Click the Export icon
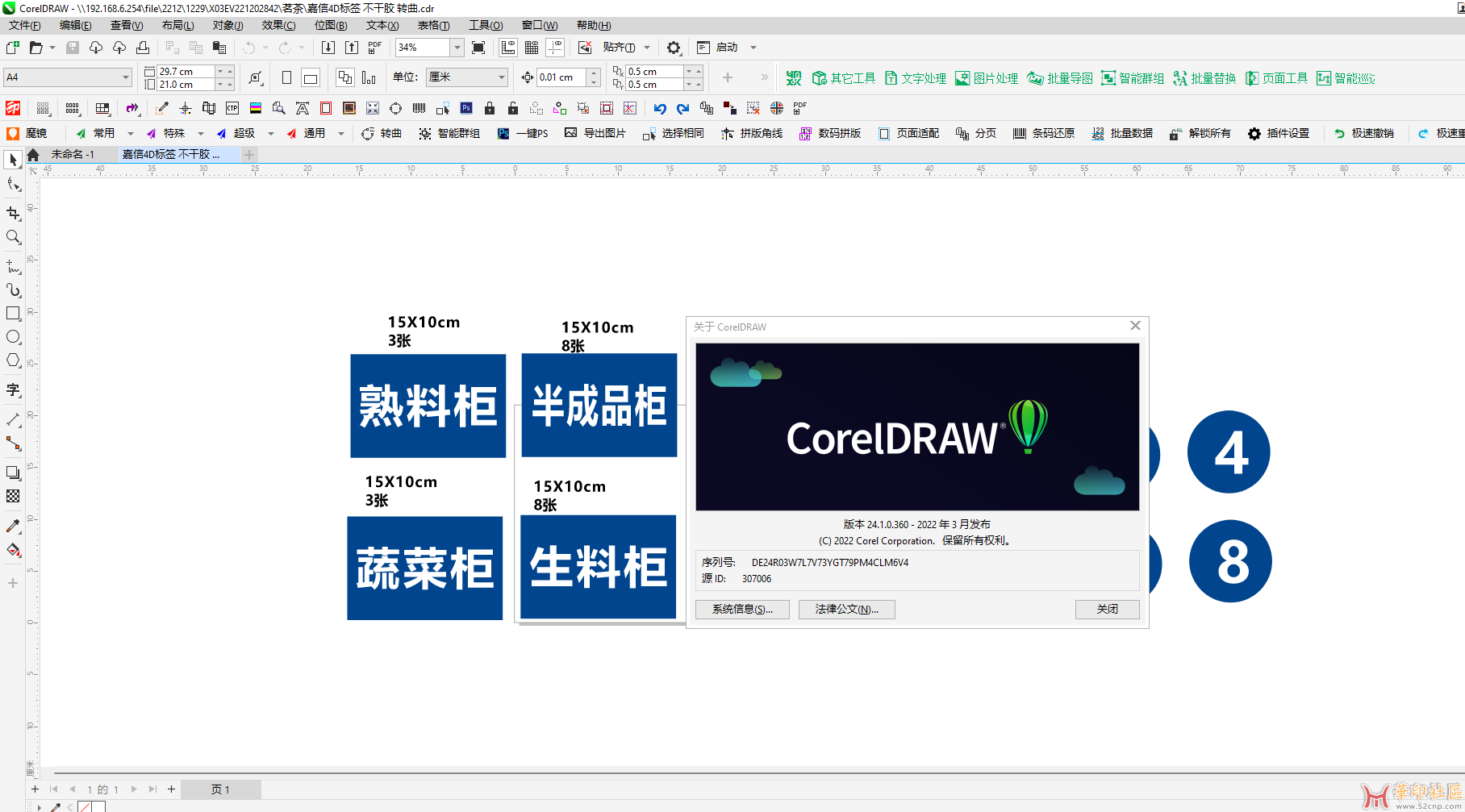 click(352, 48)
